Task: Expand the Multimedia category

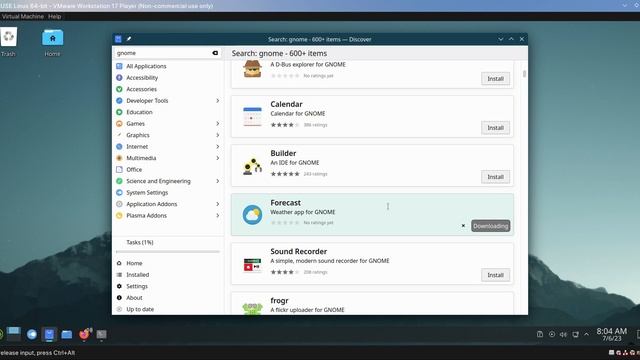Action: 218,158
